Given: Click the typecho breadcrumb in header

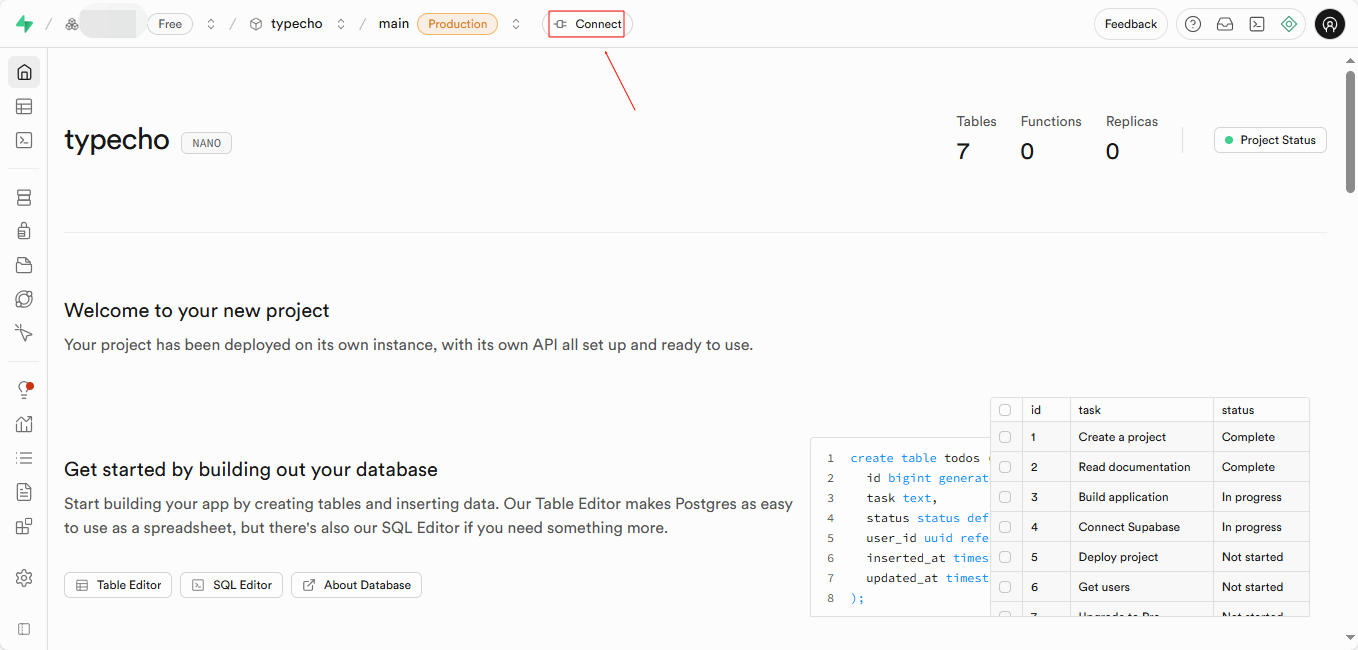Looking at the screenshot, I should click(x=296, y=24).
